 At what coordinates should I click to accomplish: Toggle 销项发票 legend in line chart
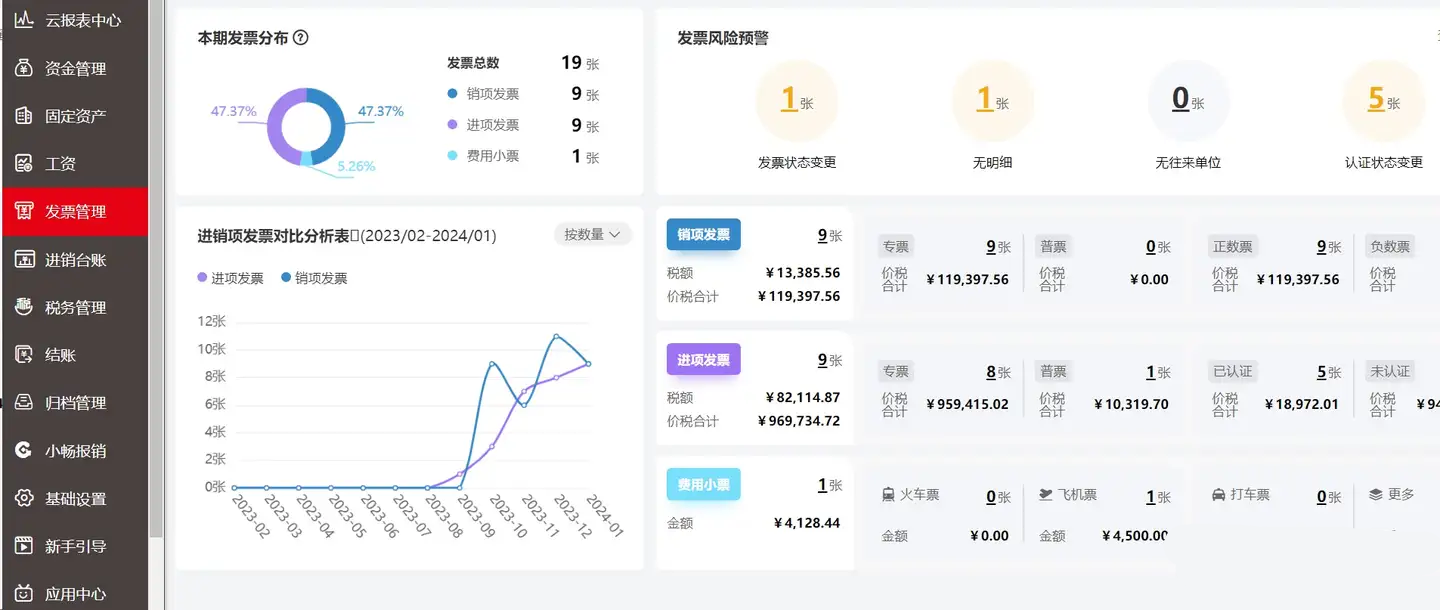pyautogui.click(x=315, y=279)
